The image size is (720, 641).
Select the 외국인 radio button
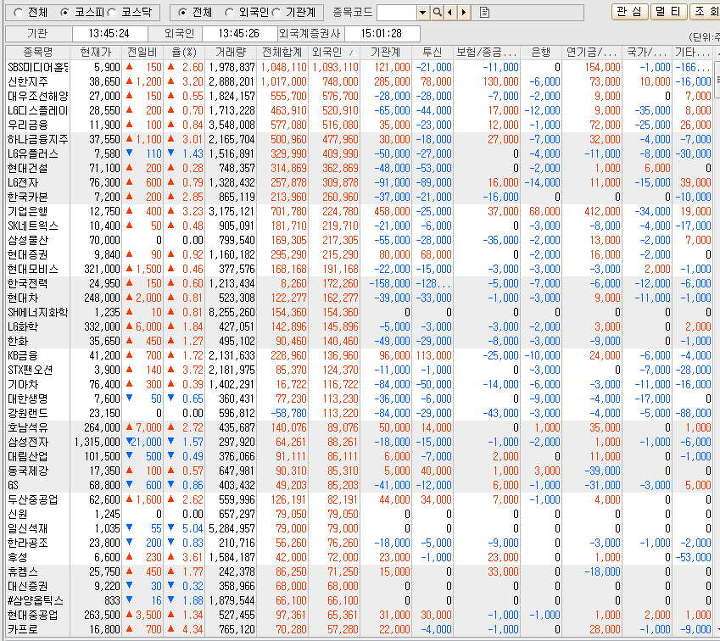click(x=230, y=12)
